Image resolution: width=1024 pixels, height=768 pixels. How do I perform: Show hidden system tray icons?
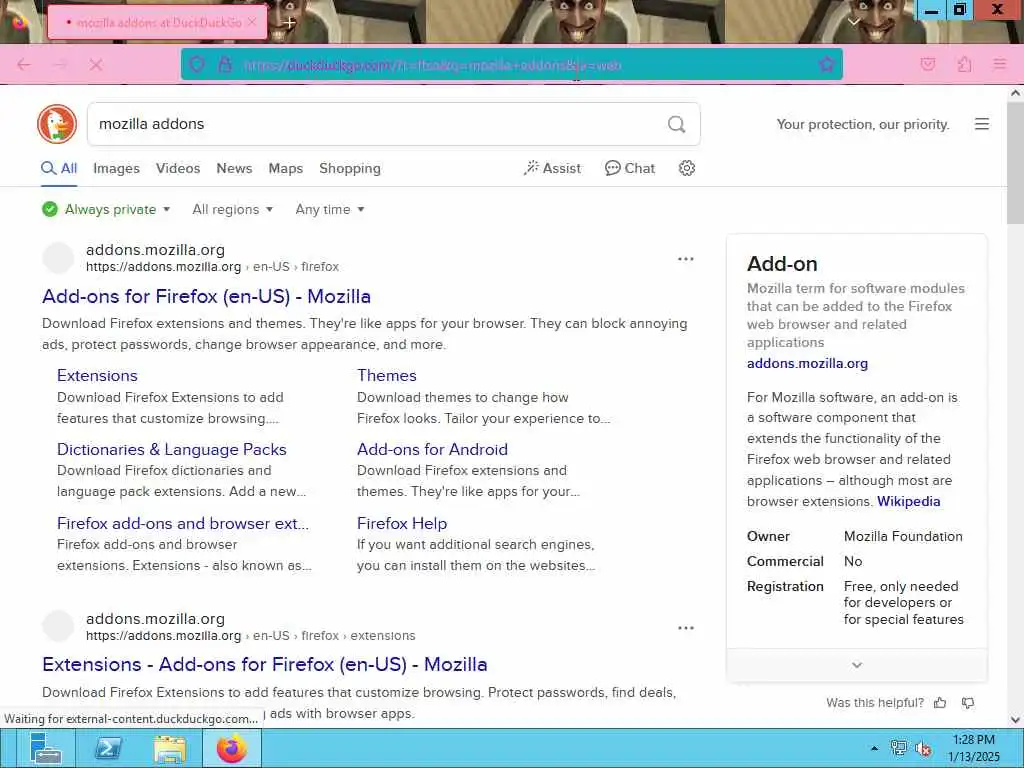[x=874, y=748]
